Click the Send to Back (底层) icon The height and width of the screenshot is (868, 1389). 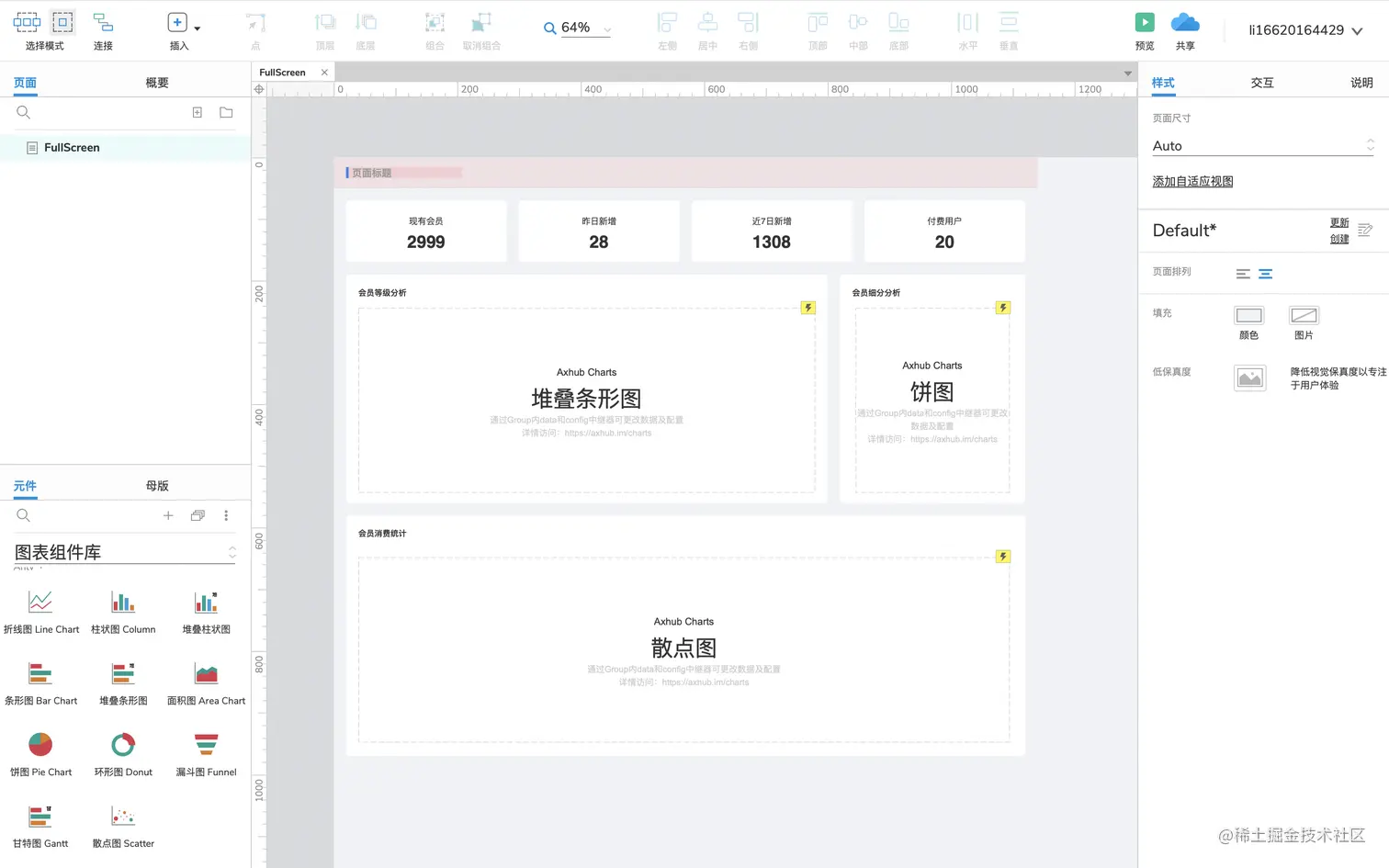[x=366, y=23]
